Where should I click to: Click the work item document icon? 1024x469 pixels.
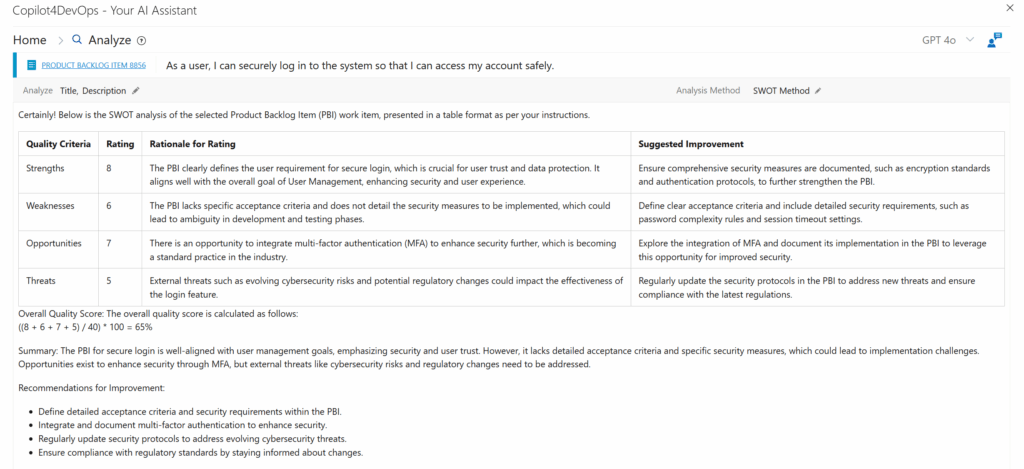pos(31,65)
